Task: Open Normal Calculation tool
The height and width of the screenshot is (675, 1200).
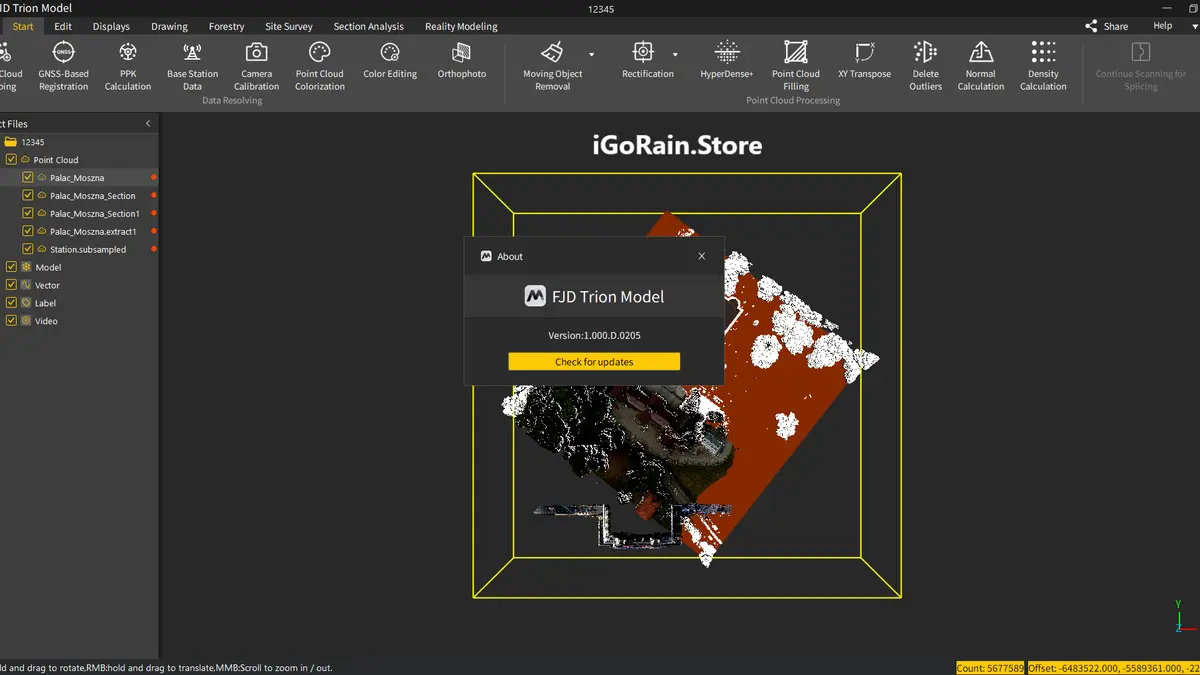Action: click(x=981, y=66)
